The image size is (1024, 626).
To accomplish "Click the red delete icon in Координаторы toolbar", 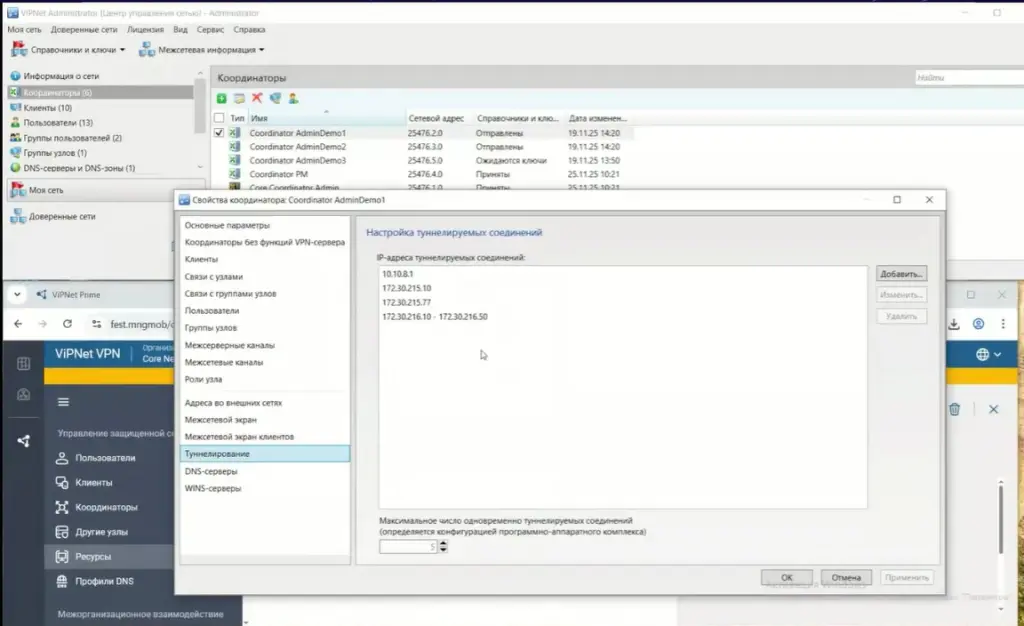I will [x=256, y=98].
